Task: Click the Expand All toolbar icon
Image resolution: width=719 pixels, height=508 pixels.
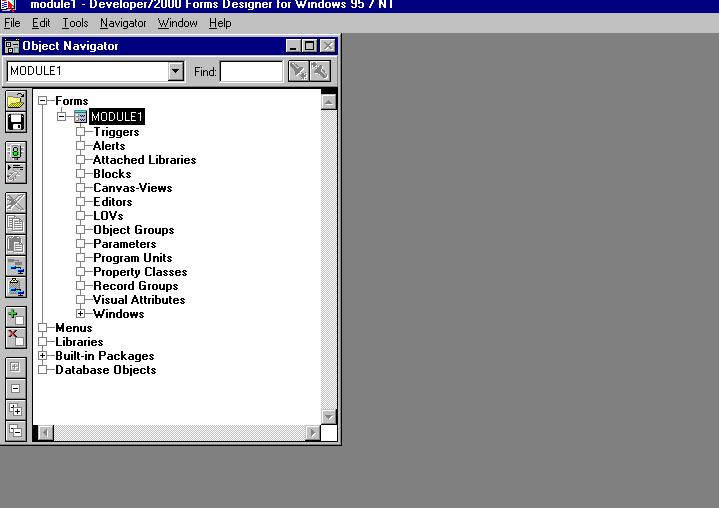Action: [16, 409]
